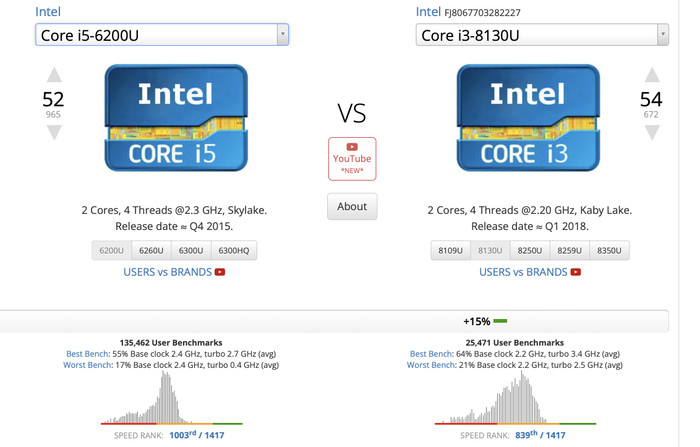Screen dimensions: 700x447
Task: Downvote the Core i3-8130U with down arrow
Action: pos(651,132)
